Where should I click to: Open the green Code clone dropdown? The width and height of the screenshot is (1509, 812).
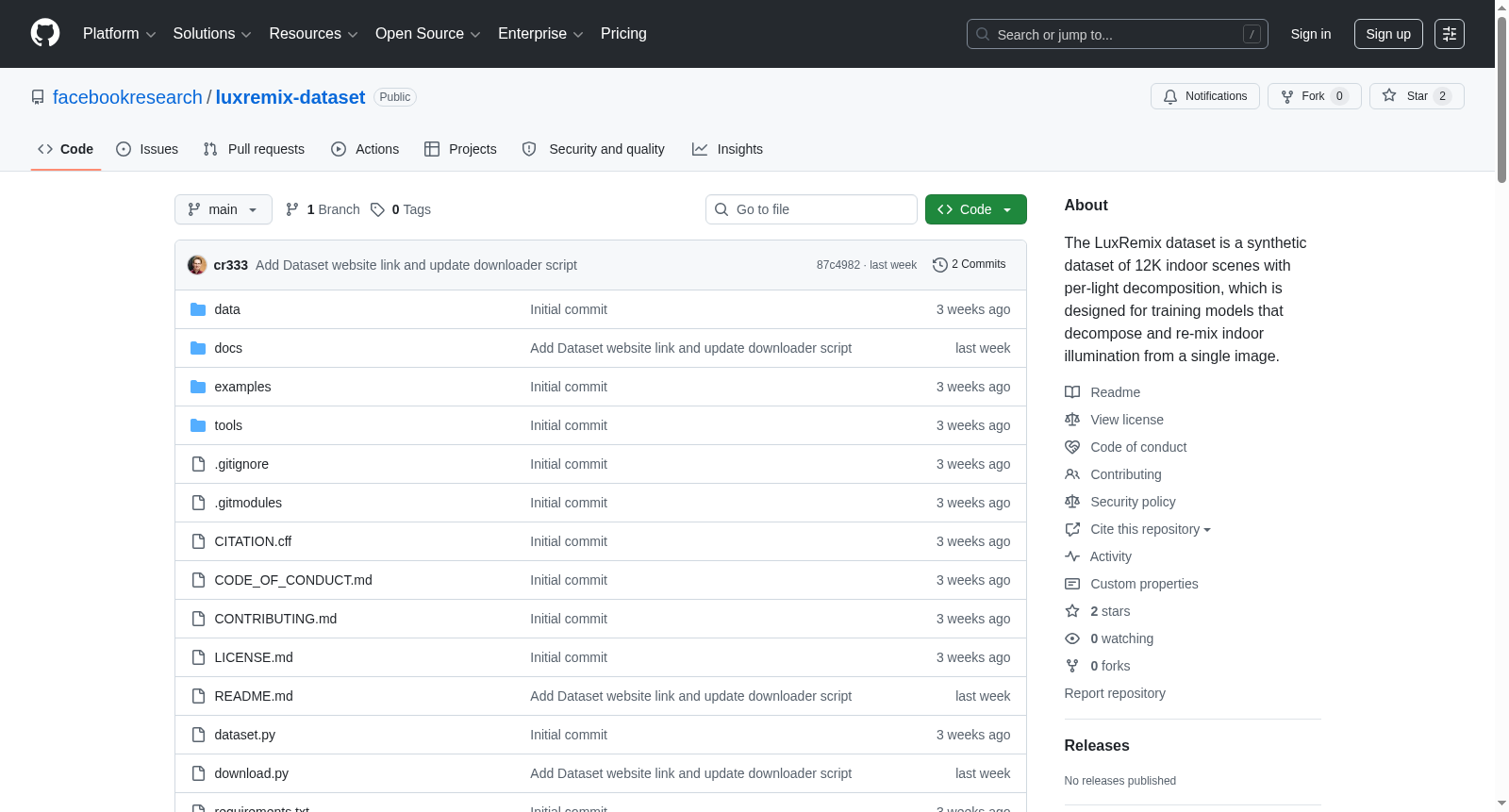tap(976, 209)
